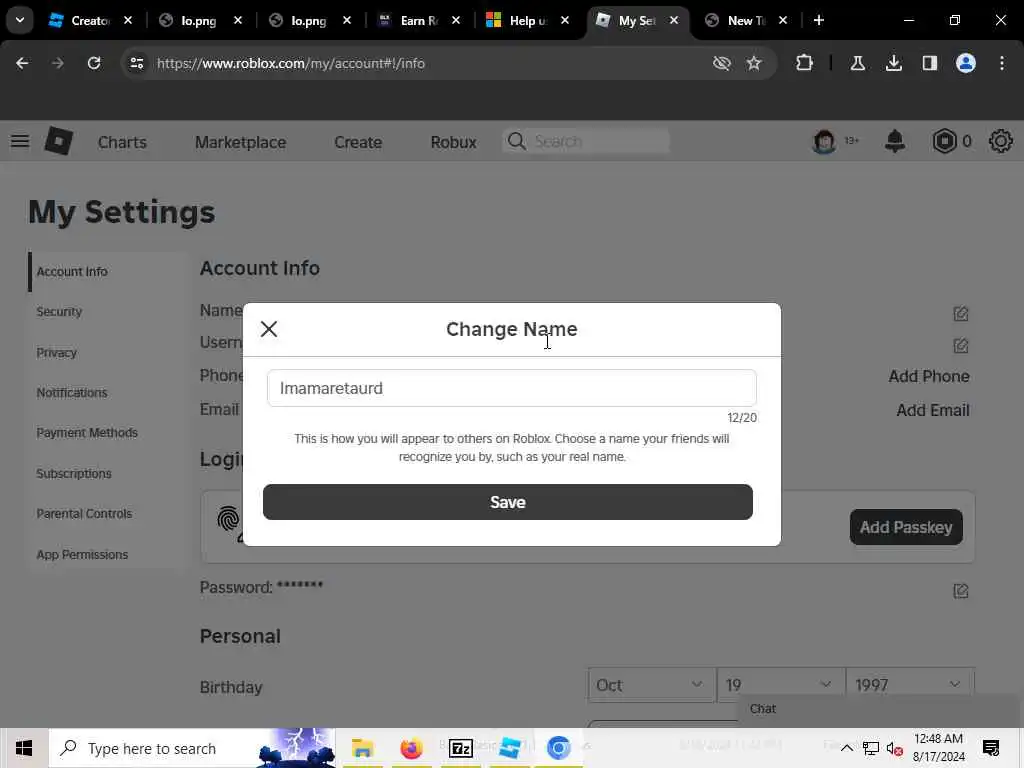1024x768 pixels.
Task: Close the My Settings tab
Action: click(674, 21)
